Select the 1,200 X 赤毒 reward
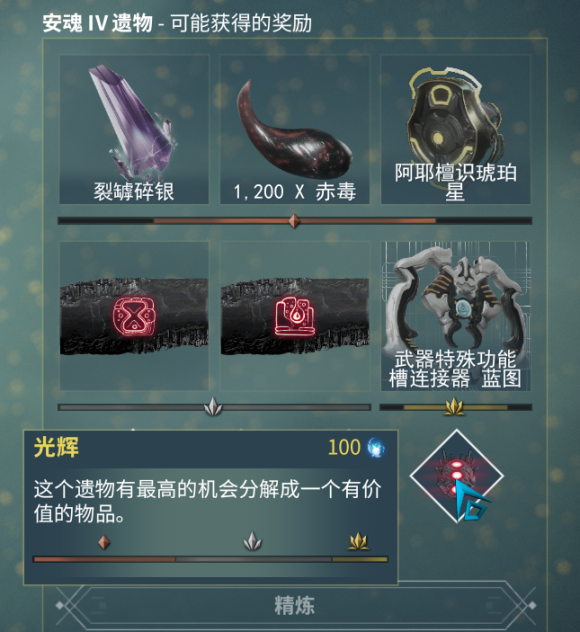 coord(295,129)
